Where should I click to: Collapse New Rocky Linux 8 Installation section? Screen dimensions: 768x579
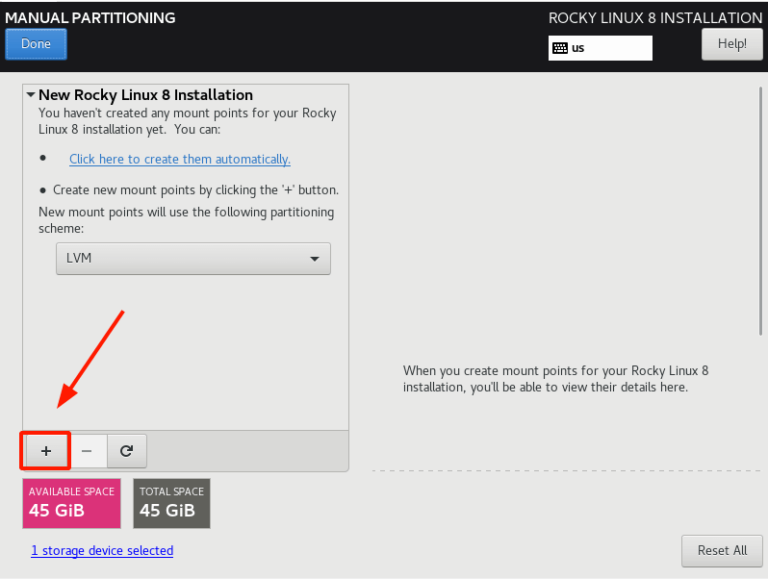pyautogui.click(x=31, y=95)
